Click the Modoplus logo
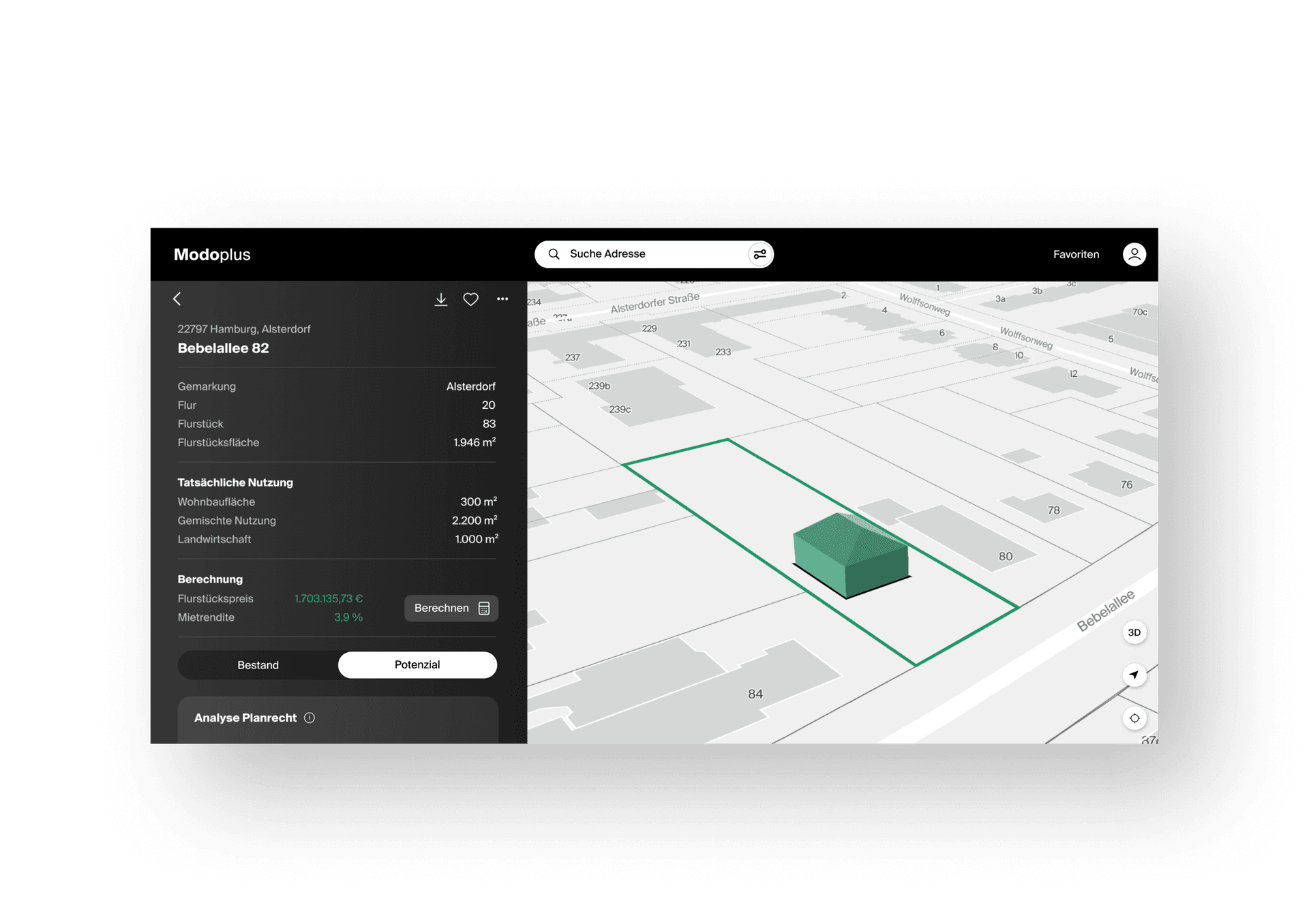Image resolution: width=1309 pixels, height=924 pixels. [x=212, y=254]
